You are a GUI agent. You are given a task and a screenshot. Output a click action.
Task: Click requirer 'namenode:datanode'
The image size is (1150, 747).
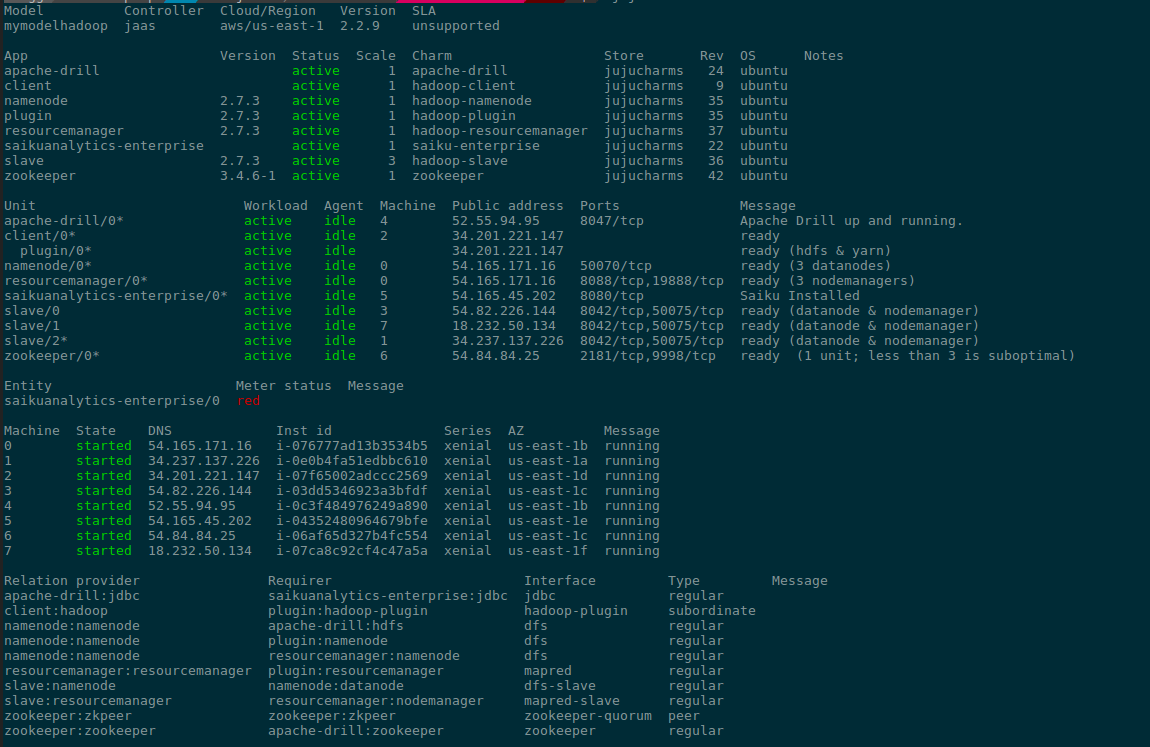click(336, 686)
